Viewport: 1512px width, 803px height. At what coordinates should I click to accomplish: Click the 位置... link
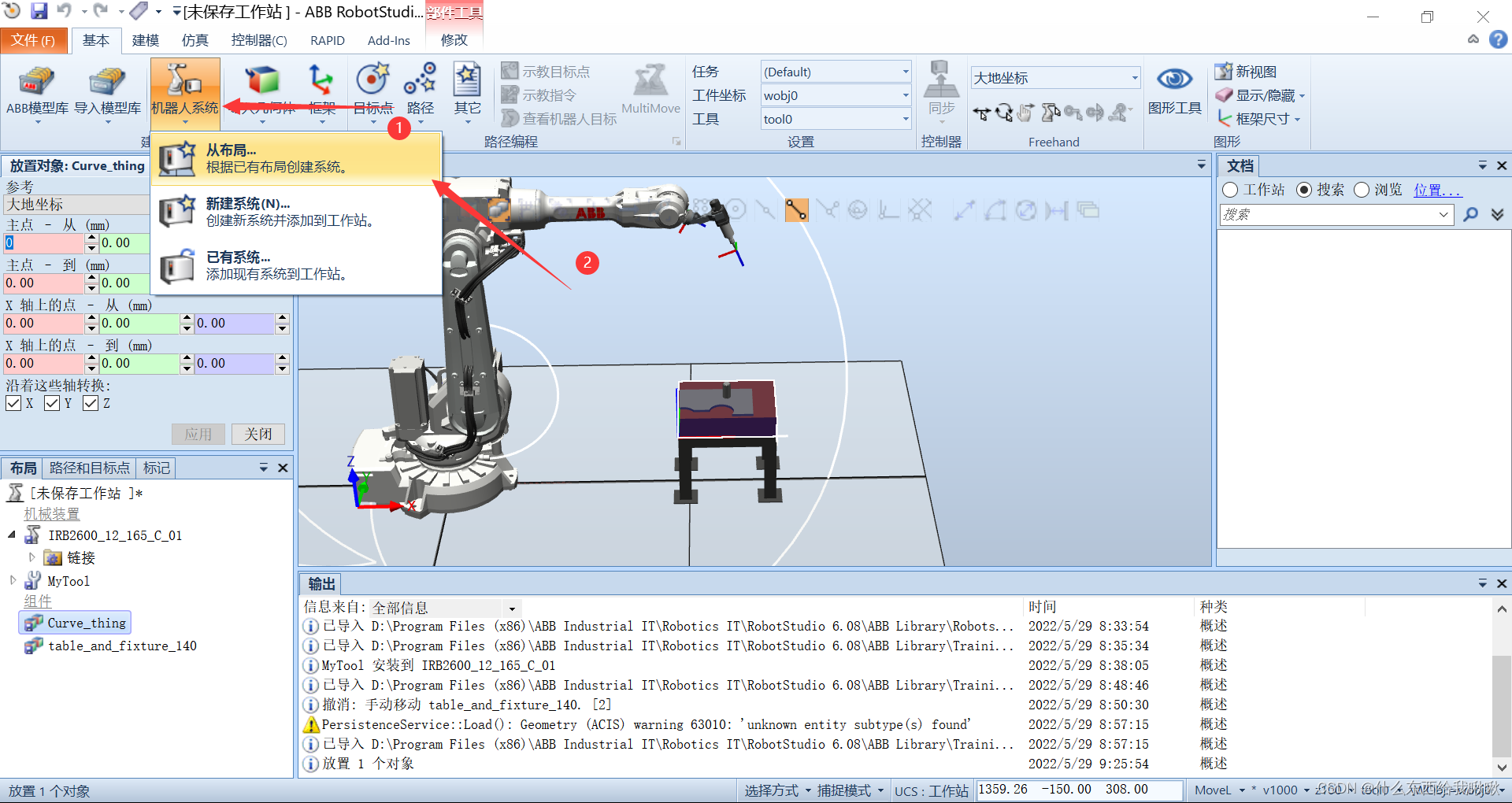click(x=1437, y=190)
